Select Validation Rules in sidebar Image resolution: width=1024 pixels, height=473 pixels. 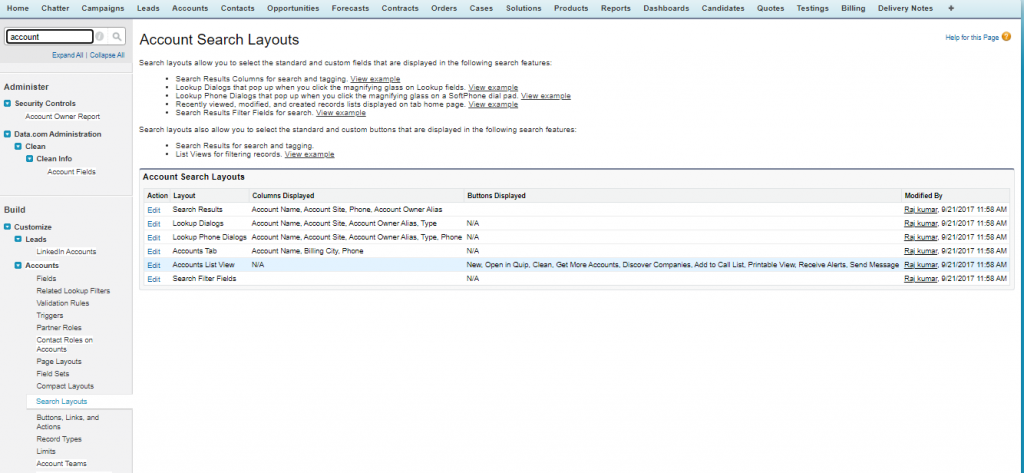[x=63, y=302]
